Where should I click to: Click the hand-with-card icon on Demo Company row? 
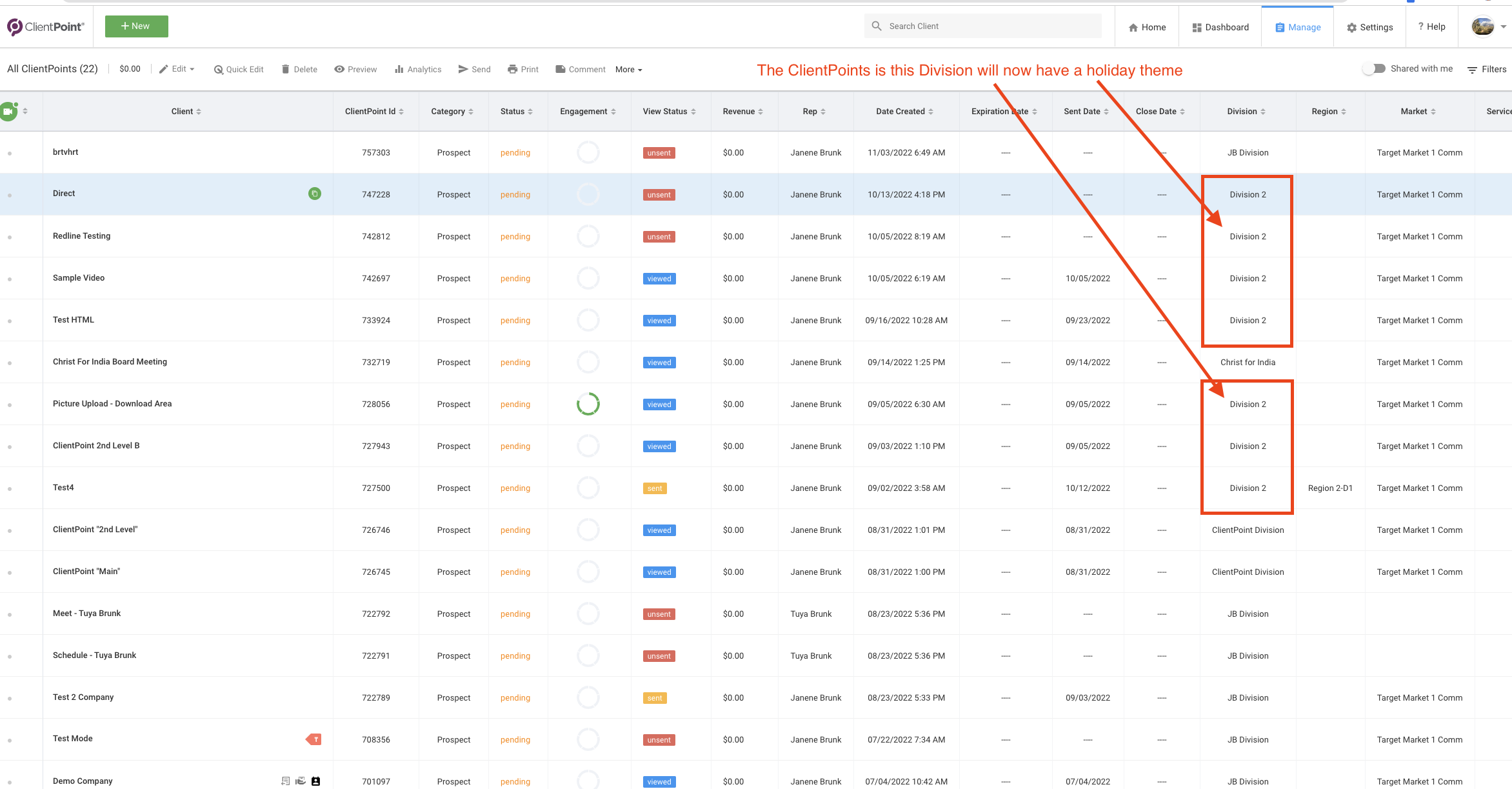[x=301, y=781]
